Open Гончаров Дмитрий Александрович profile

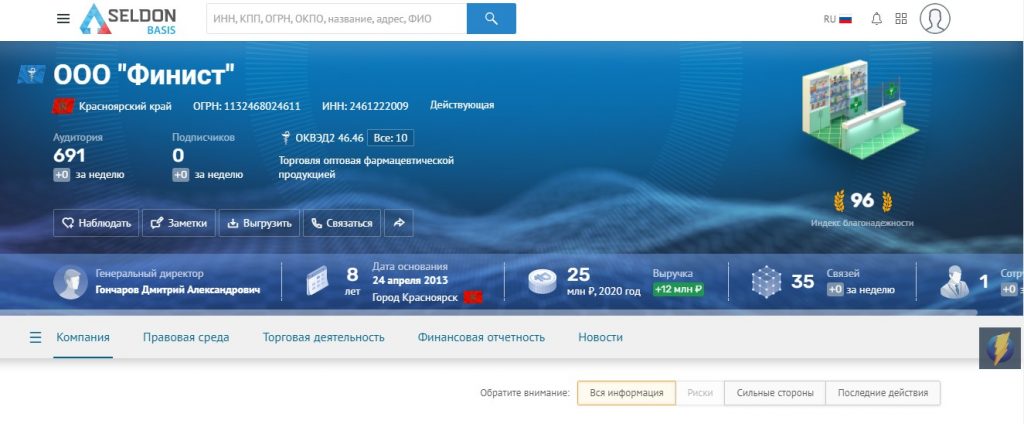[x=178, y=290]
